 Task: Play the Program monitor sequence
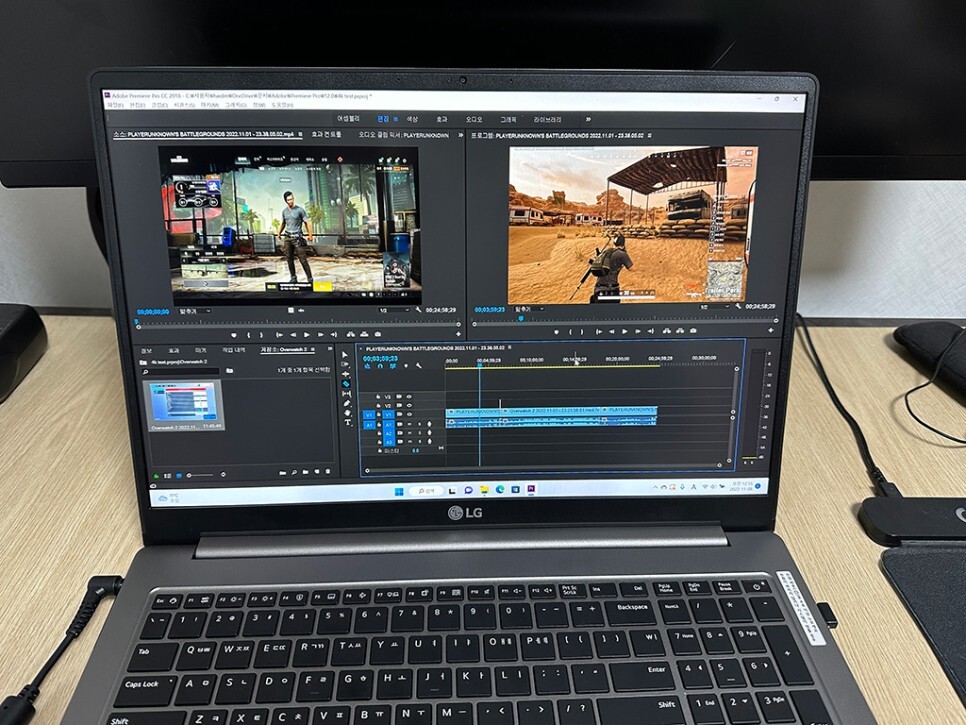625,331
